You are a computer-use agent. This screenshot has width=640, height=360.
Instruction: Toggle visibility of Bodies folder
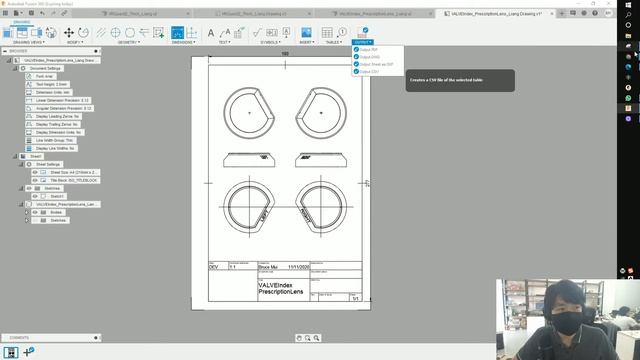point(35,212)
